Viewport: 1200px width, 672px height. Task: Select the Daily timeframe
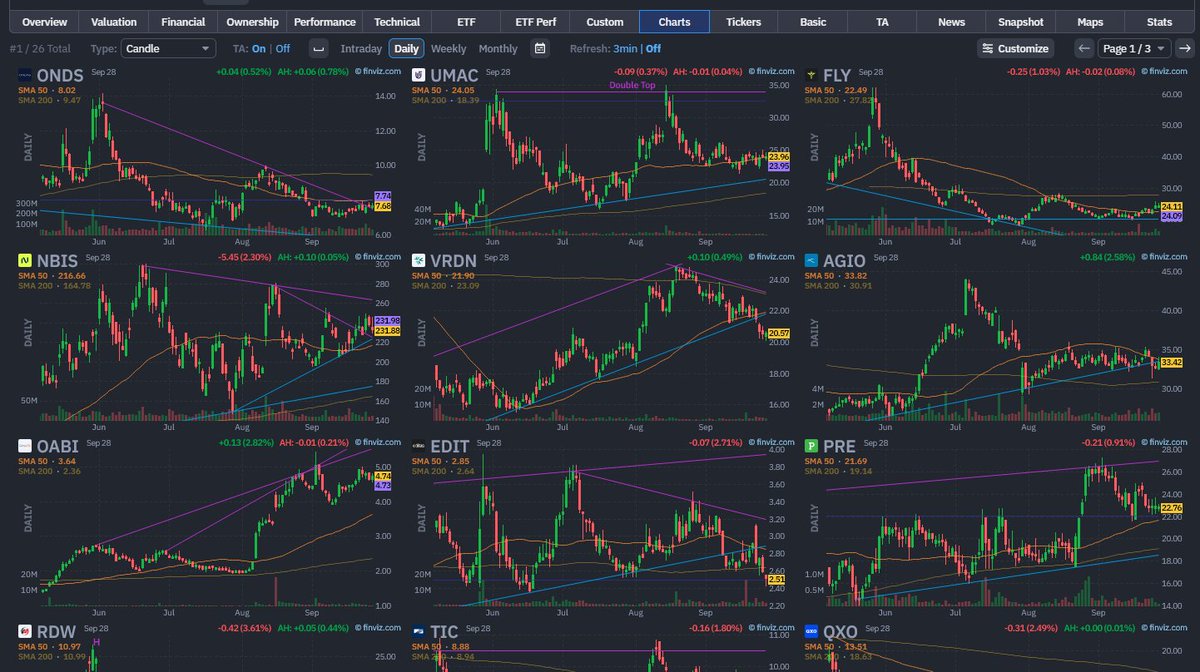tap(406, 48)
